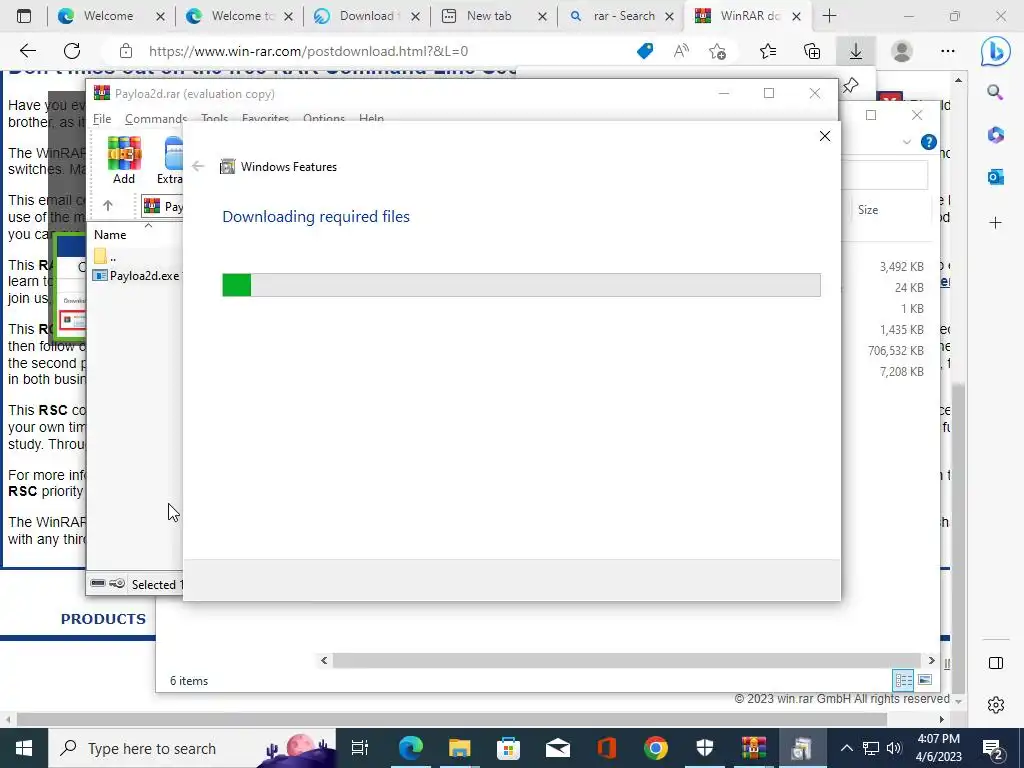1024x768 pixels.
Task: Open Edge Settings and more menu
Action: click(x=948, y=51)
